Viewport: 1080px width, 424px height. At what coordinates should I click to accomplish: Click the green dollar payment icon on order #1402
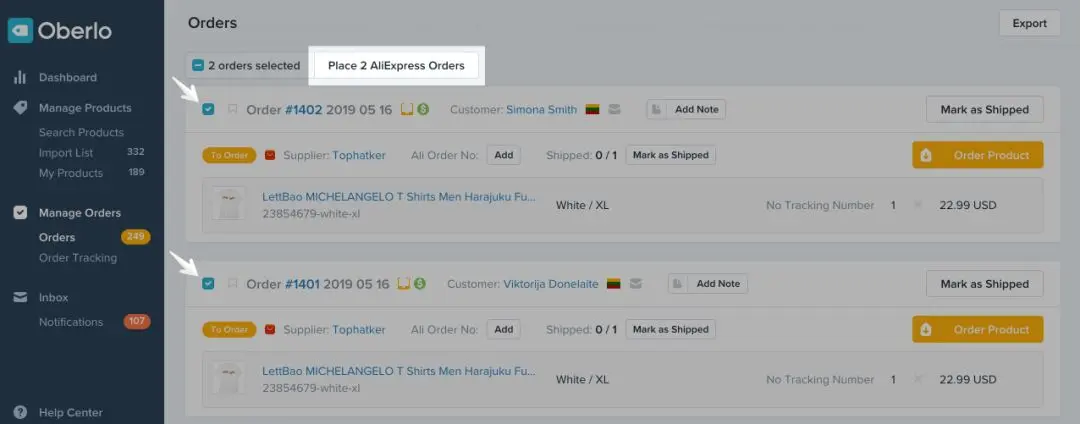[x=423, y=109]
